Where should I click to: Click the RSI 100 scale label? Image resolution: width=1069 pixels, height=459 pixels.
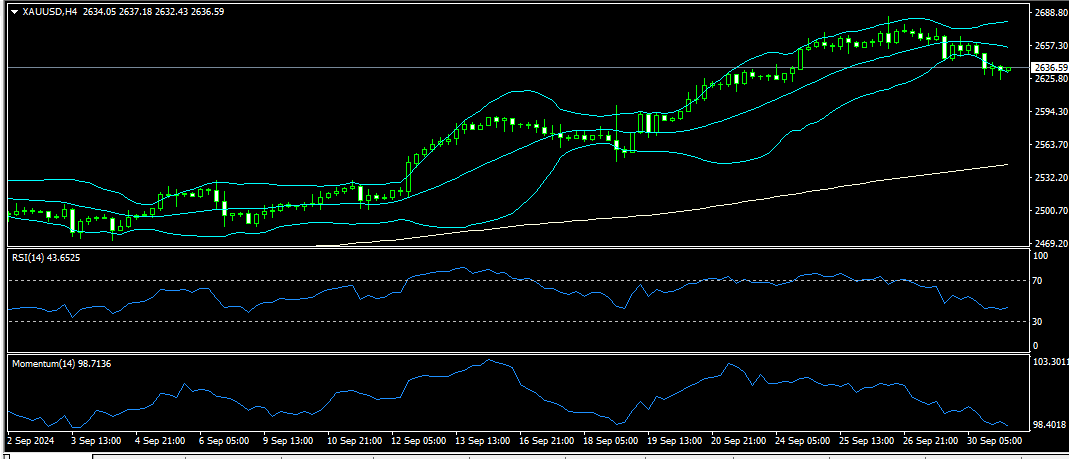[x=1040, y=256]
